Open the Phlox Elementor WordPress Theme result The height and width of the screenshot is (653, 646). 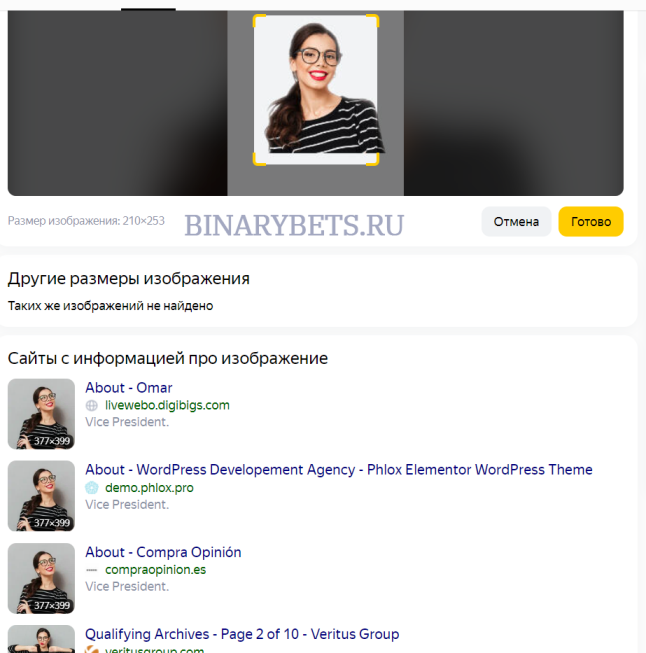pos(339,470)
